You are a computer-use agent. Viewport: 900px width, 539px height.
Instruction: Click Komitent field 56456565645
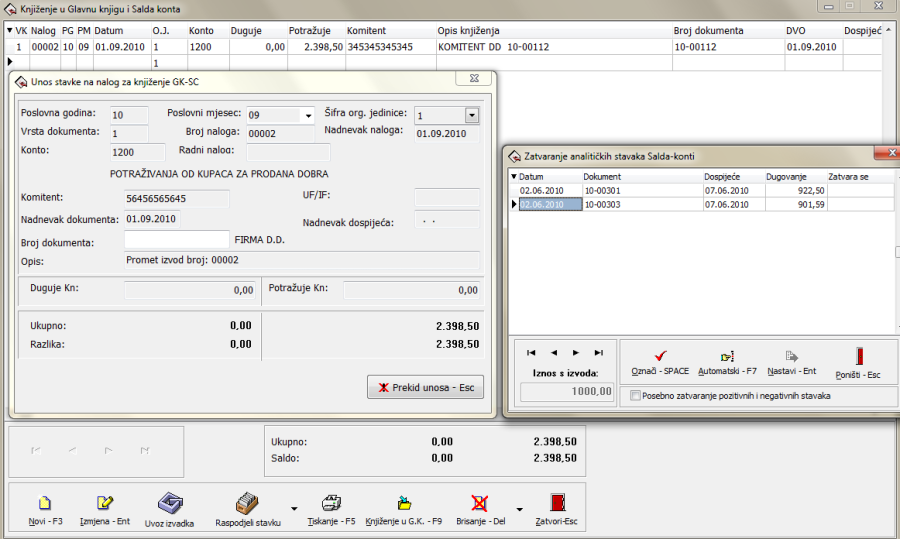tap(177, 199)
